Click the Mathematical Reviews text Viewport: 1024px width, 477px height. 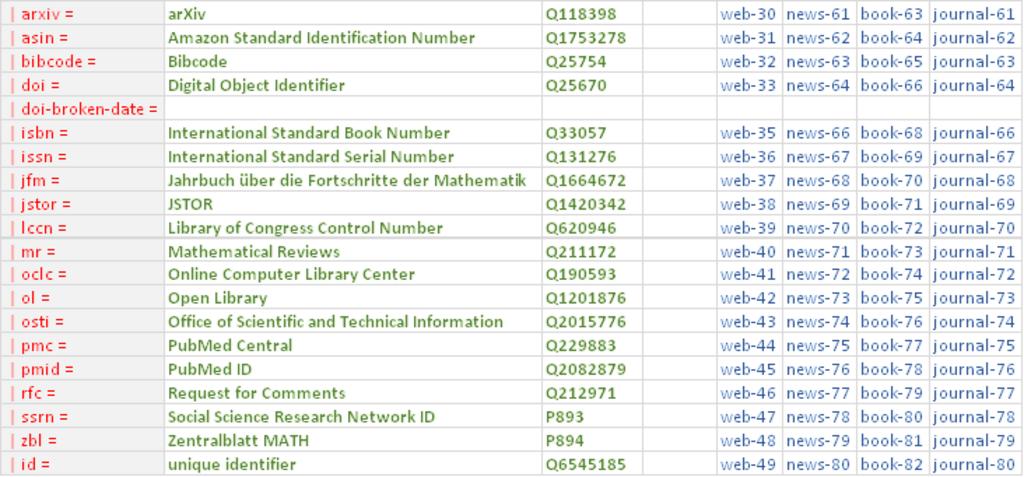[253, 252]
